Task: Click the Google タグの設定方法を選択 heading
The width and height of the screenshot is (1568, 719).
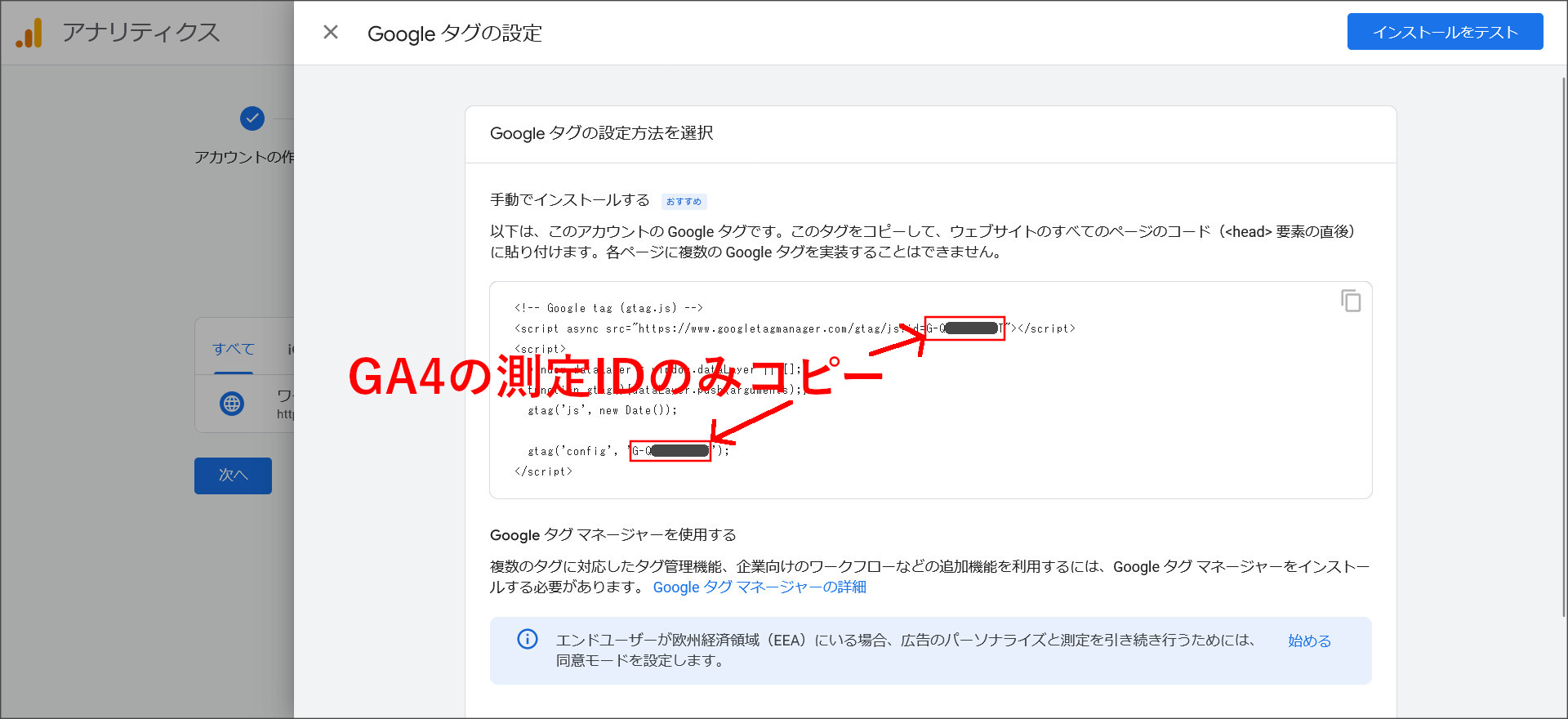Action: (602, 133)
